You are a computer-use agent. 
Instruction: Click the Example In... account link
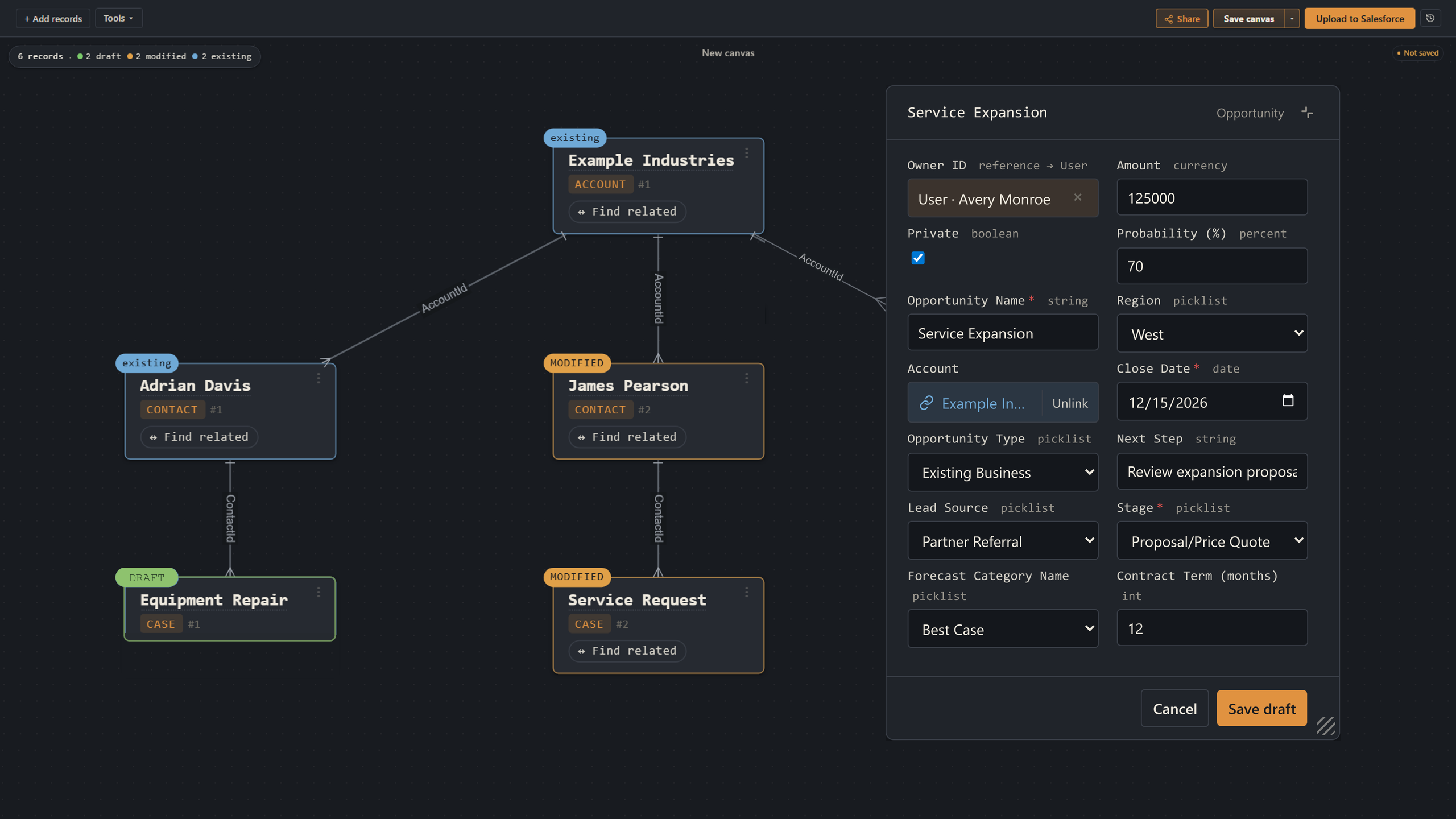pyautogui.click(x=983, y=403)
